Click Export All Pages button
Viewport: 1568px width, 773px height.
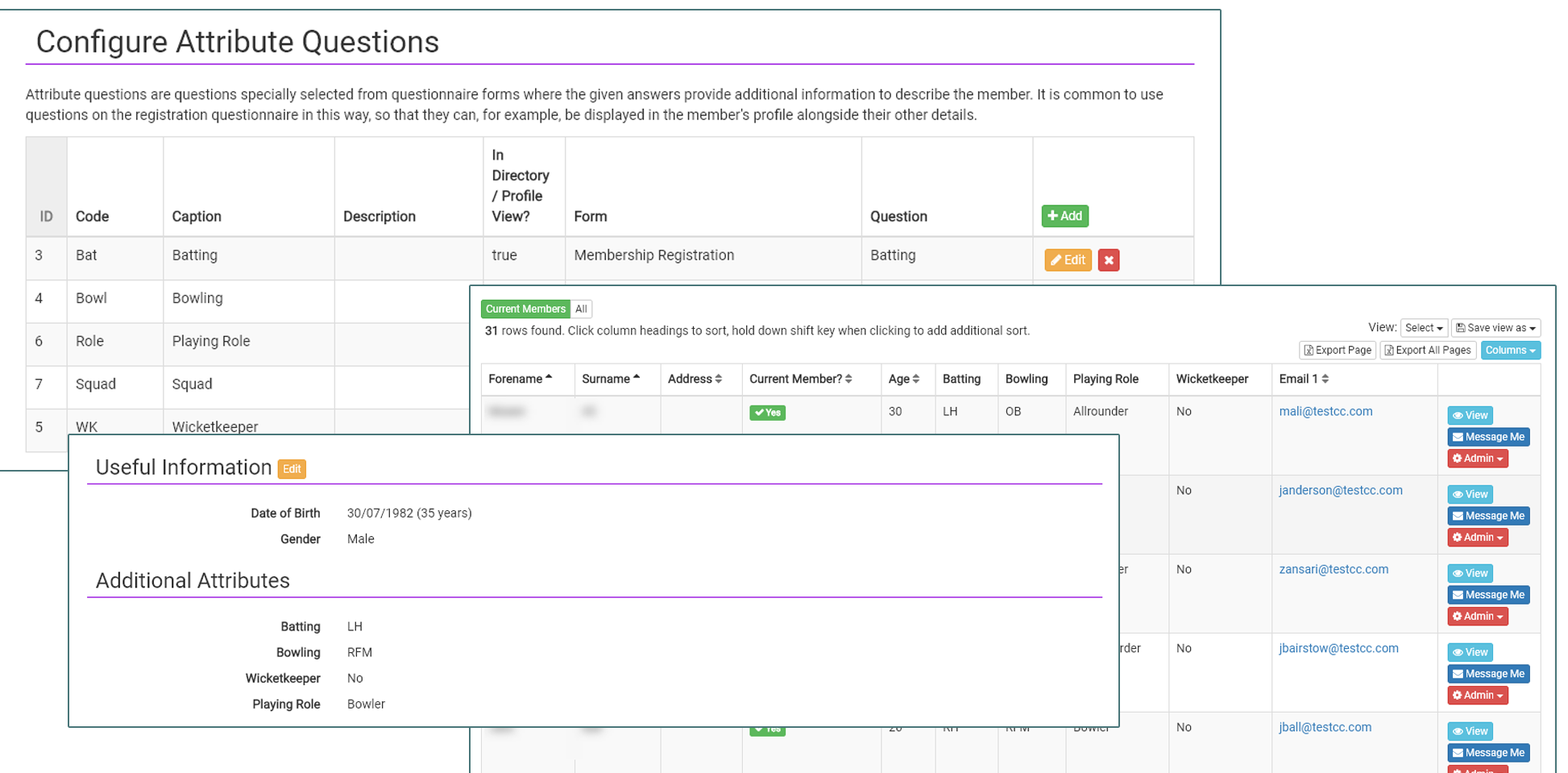click(1428, 350)
